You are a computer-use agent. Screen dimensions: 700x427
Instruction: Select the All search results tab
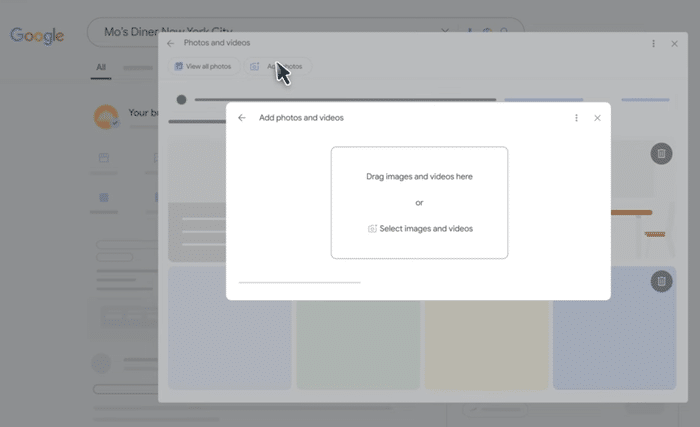tap(101, 67)
